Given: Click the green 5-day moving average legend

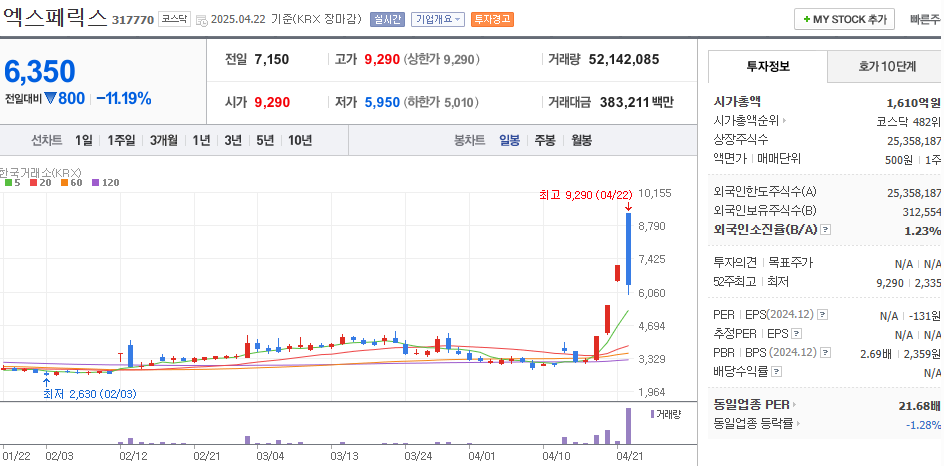Looking at the screenshot, I should click(x=13, y=182).
